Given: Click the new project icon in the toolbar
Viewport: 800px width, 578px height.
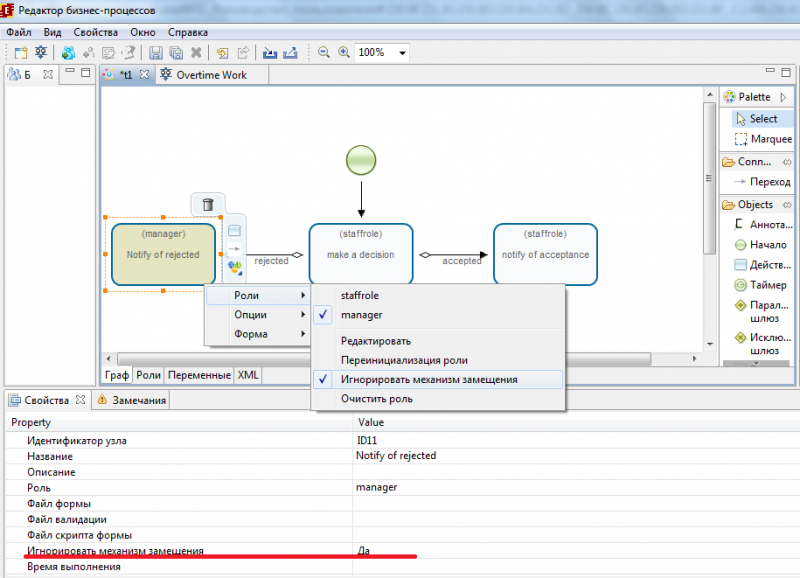Looking at the screenshot, I should click(x=19, y=52).
